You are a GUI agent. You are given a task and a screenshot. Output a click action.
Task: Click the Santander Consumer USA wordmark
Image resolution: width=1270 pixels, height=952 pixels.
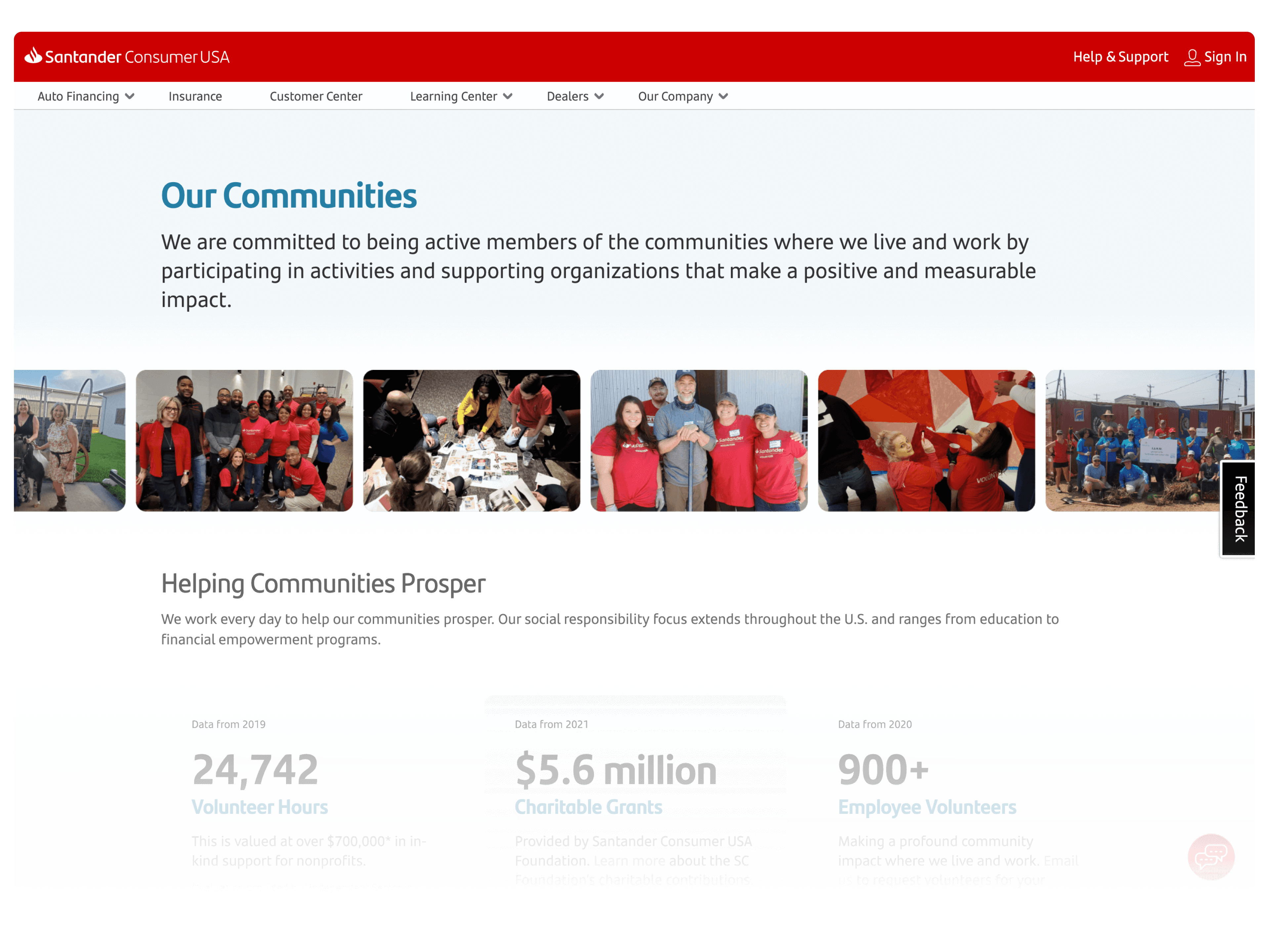137,57
